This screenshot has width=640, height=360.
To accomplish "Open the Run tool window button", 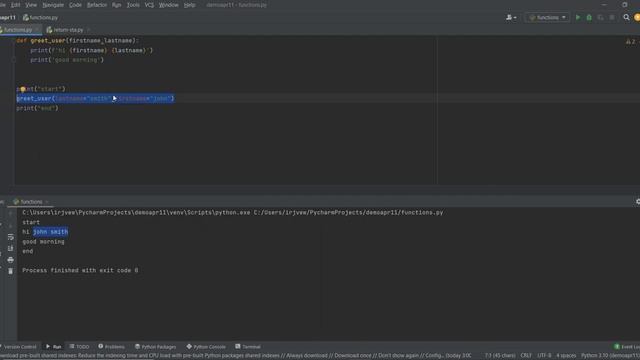I will tap(53, 347).
